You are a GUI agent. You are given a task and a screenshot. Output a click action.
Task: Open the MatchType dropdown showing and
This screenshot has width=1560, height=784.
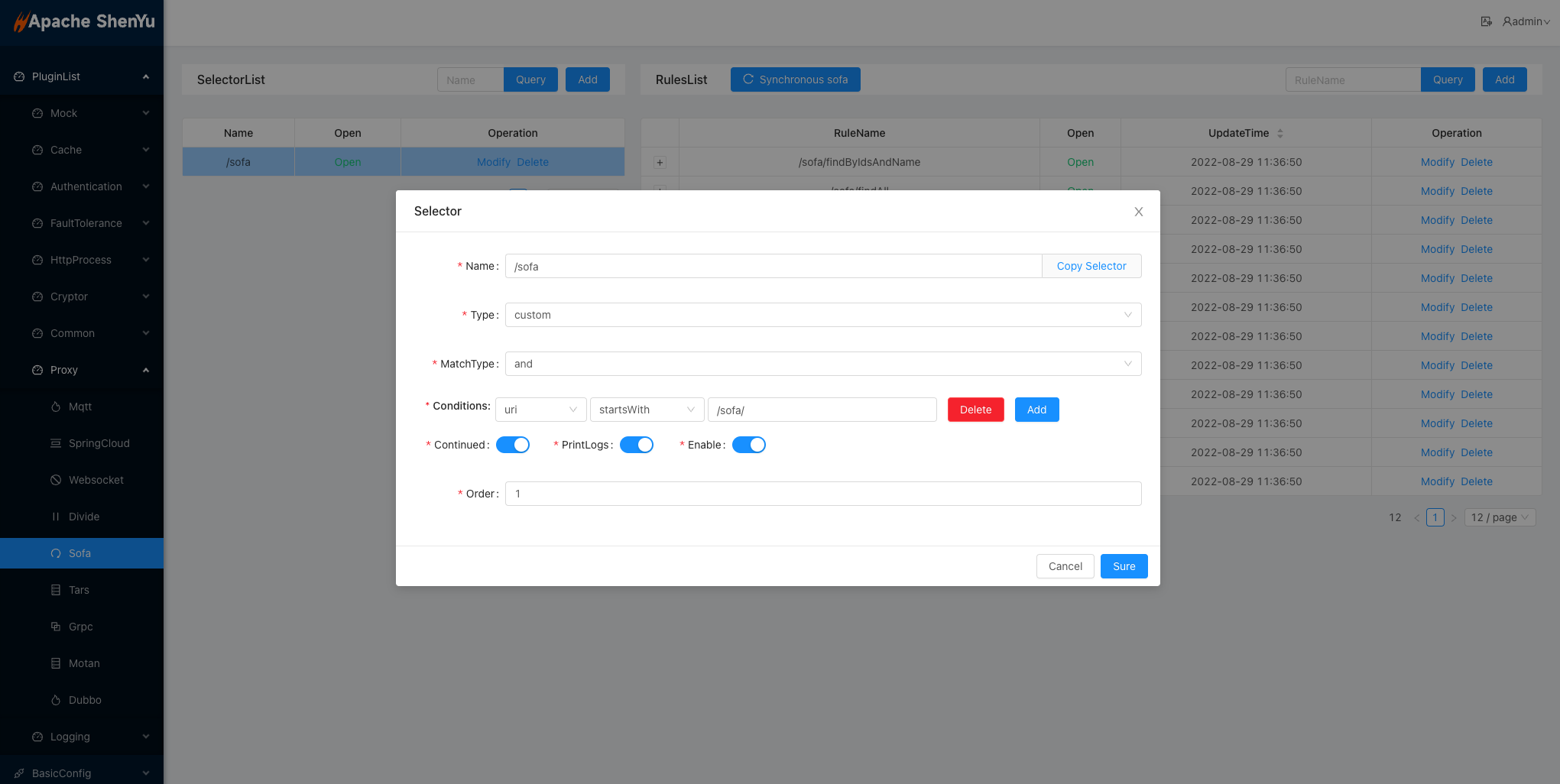[822, 364]
